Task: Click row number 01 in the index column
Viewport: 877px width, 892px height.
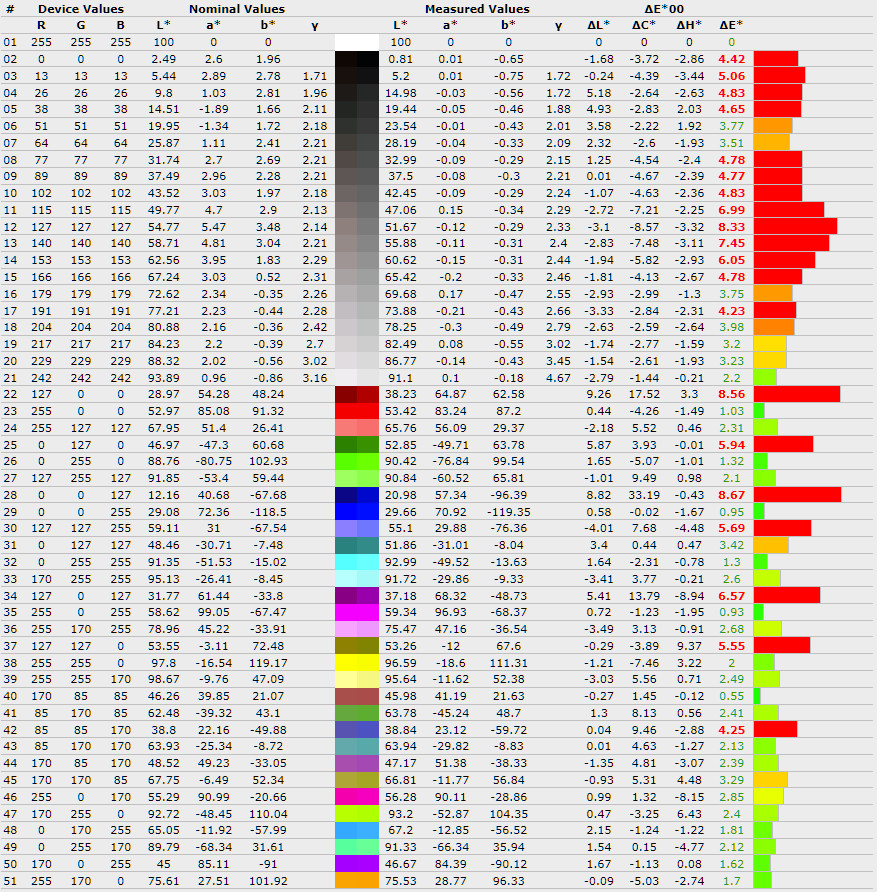Action: tap(10, 42)
